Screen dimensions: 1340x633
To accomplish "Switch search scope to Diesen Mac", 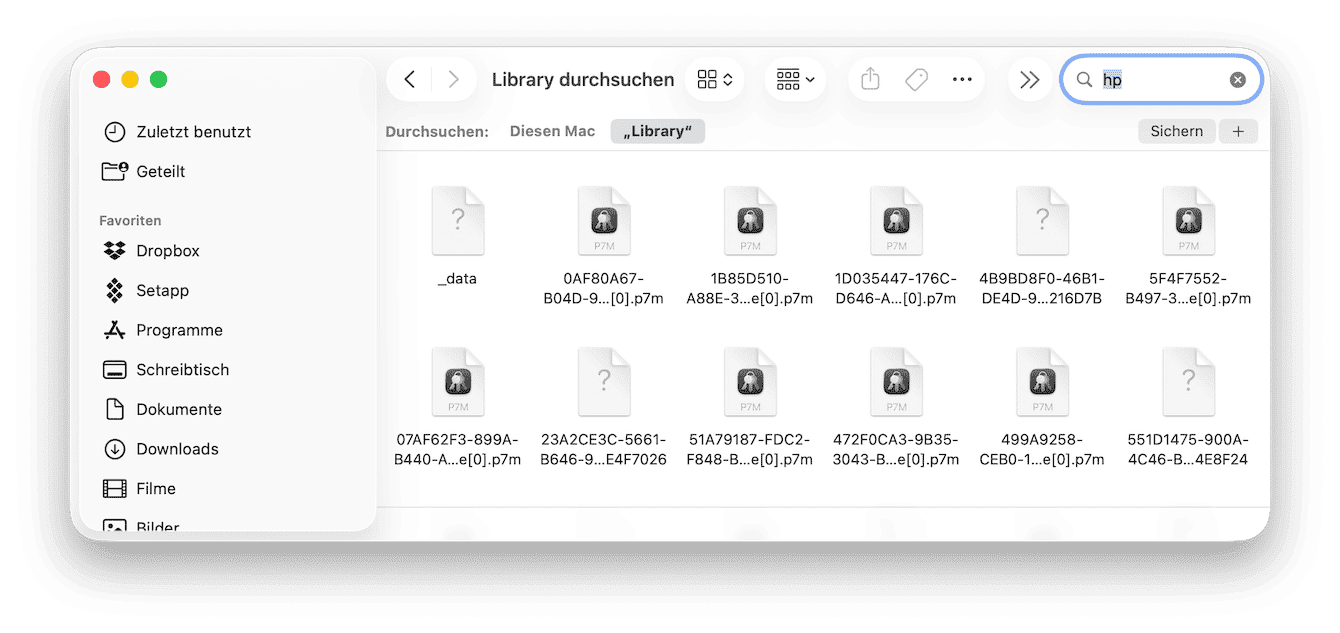I will tap(552, 130).
